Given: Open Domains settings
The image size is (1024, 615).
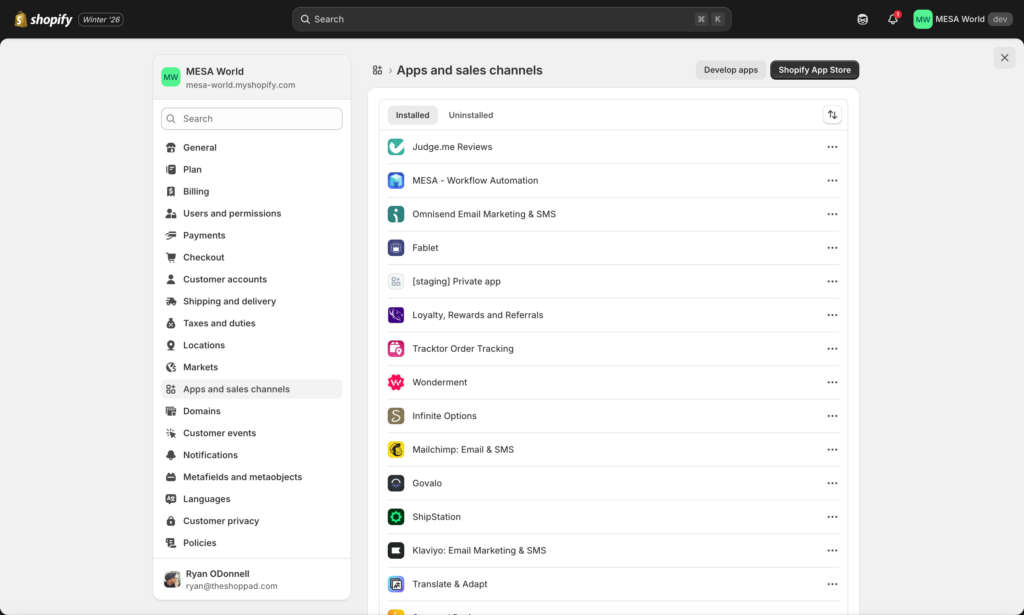Looking at the screenshot, I should click(251, 411).
